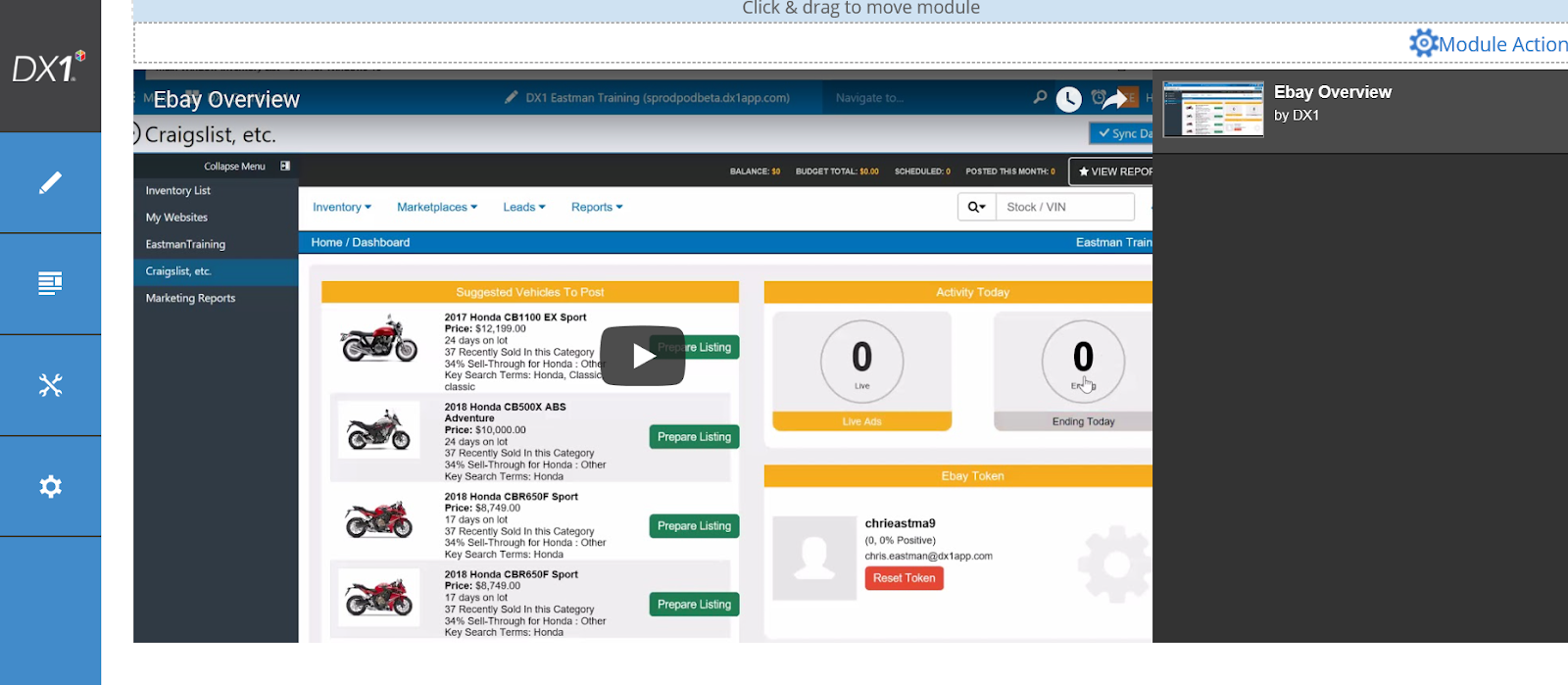The width and height of the screenshot is (1568, 685).
Task: Click 'by DX1' in the playlist panel
Action: pyautogui.click(x=1297, y=116)
